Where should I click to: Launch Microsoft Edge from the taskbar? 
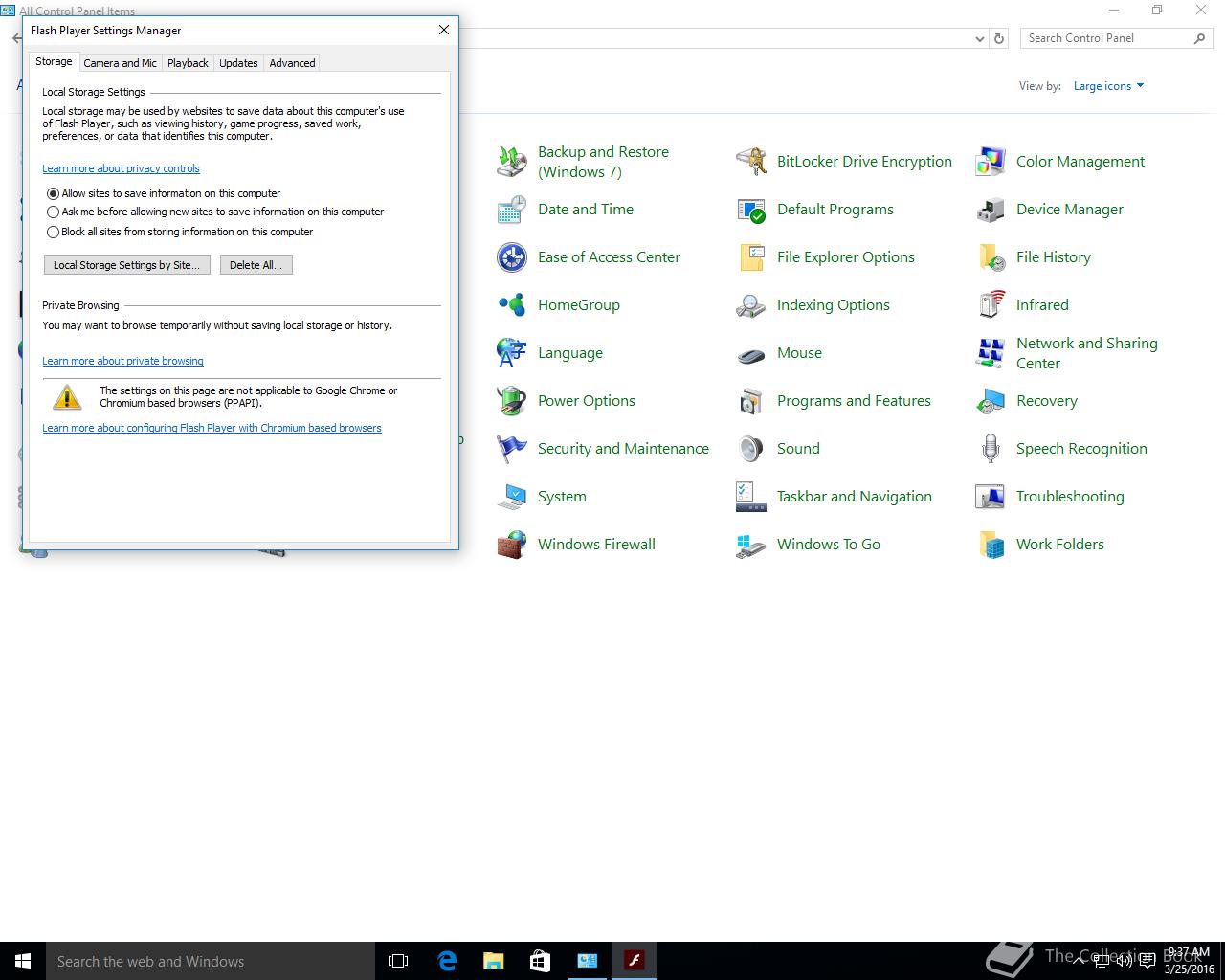(x=446, y=961)
